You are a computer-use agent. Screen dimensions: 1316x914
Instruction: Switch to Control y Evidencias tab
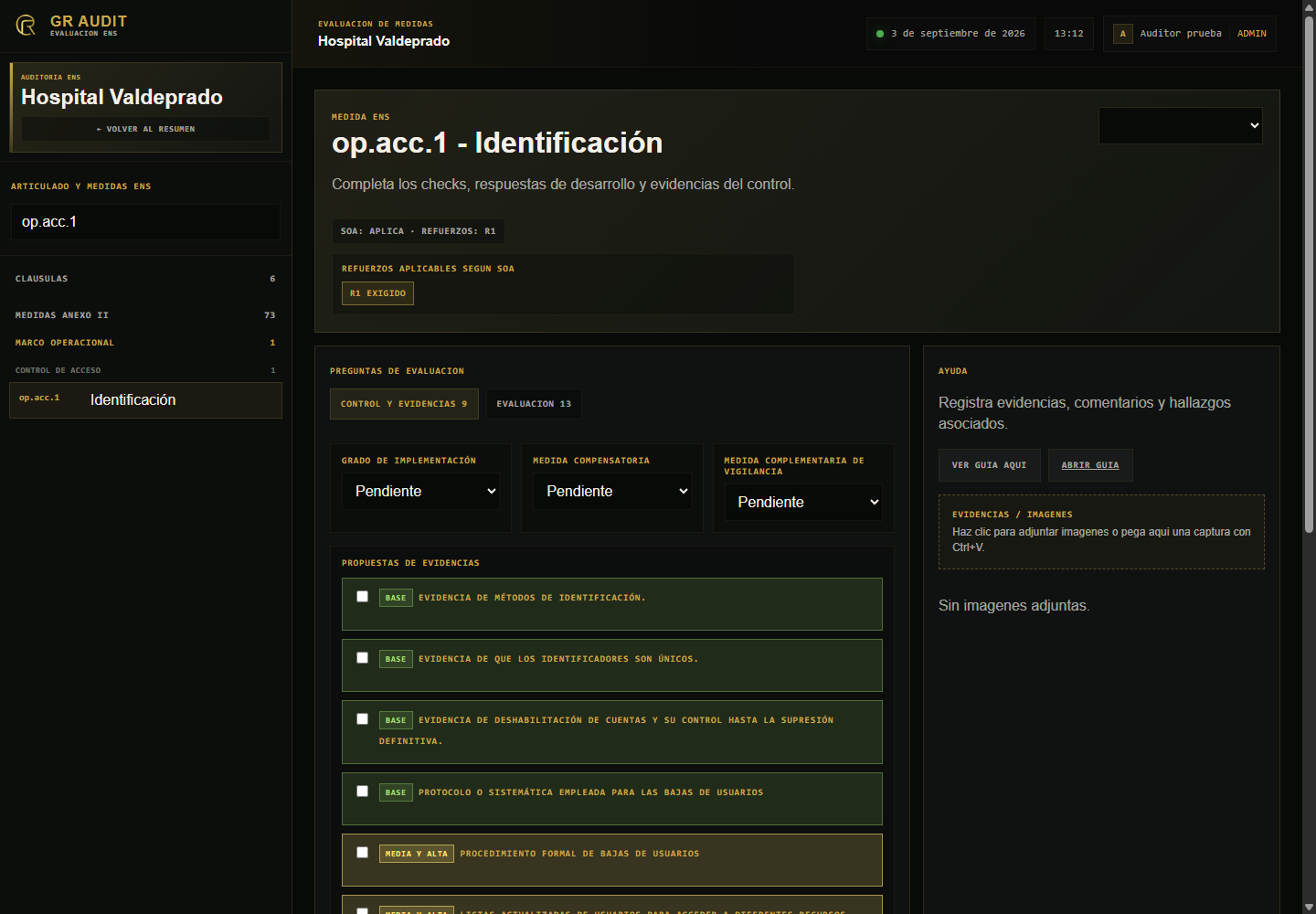click(x=404, y=404)
